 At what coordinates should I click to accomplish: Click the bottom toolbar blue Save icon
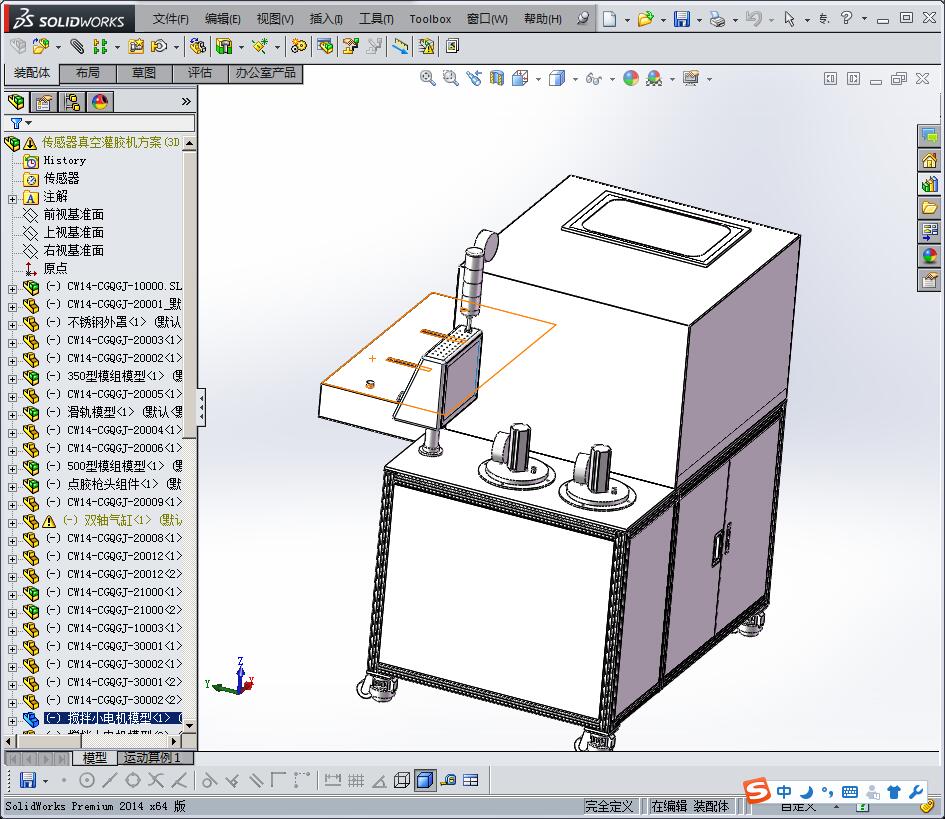click(x=28, y=780)
